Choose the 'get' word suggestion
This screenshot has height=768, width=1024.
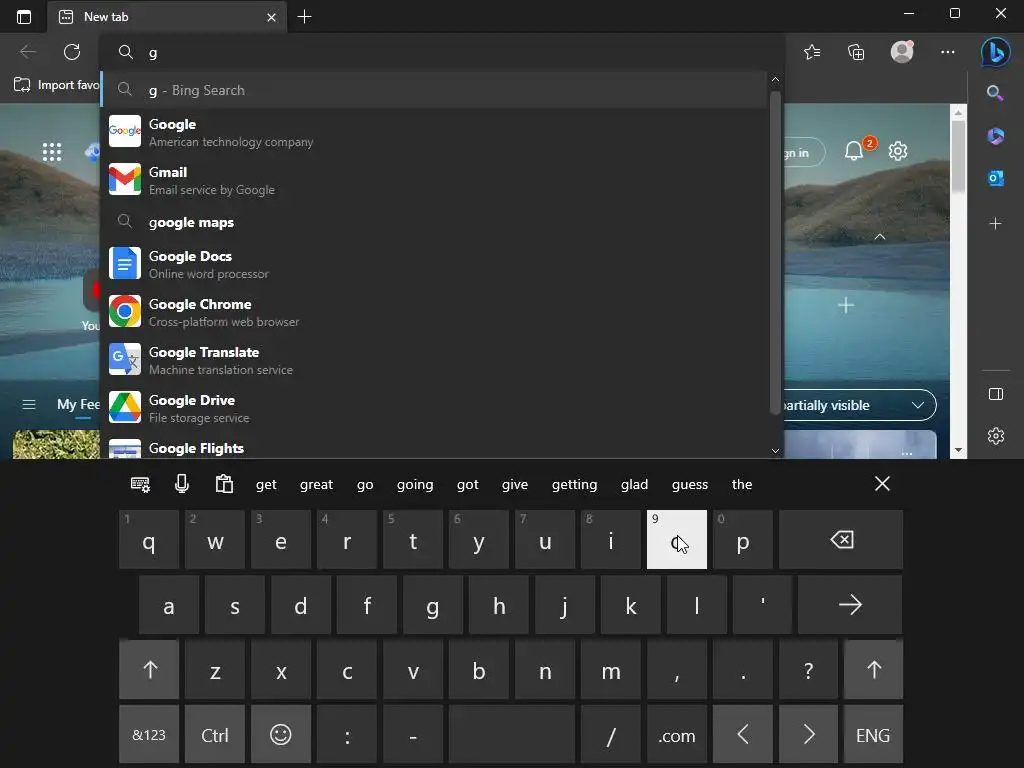click(266, 485)
